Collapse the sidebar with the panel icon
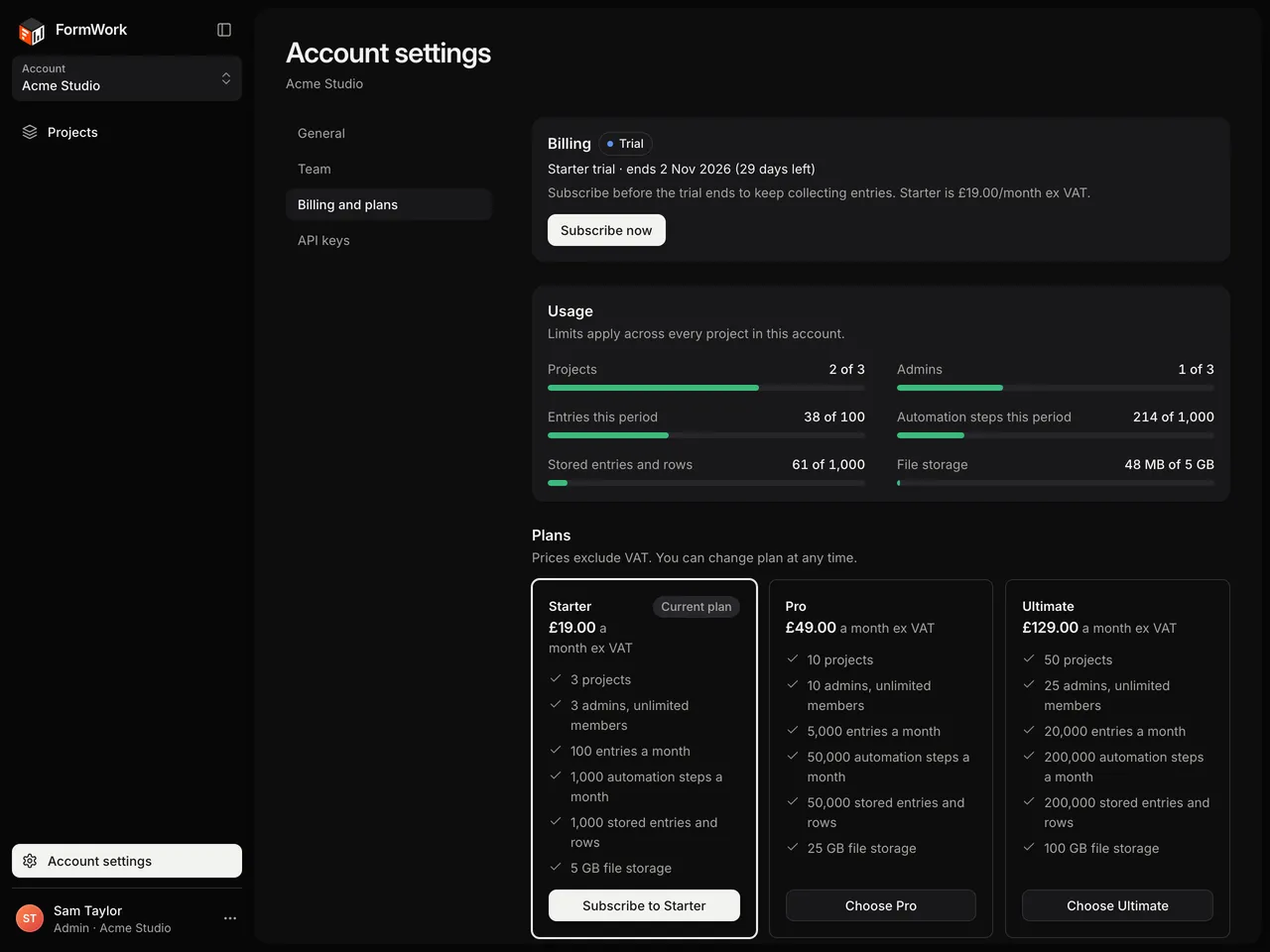1270x952 pixels. 224,30
